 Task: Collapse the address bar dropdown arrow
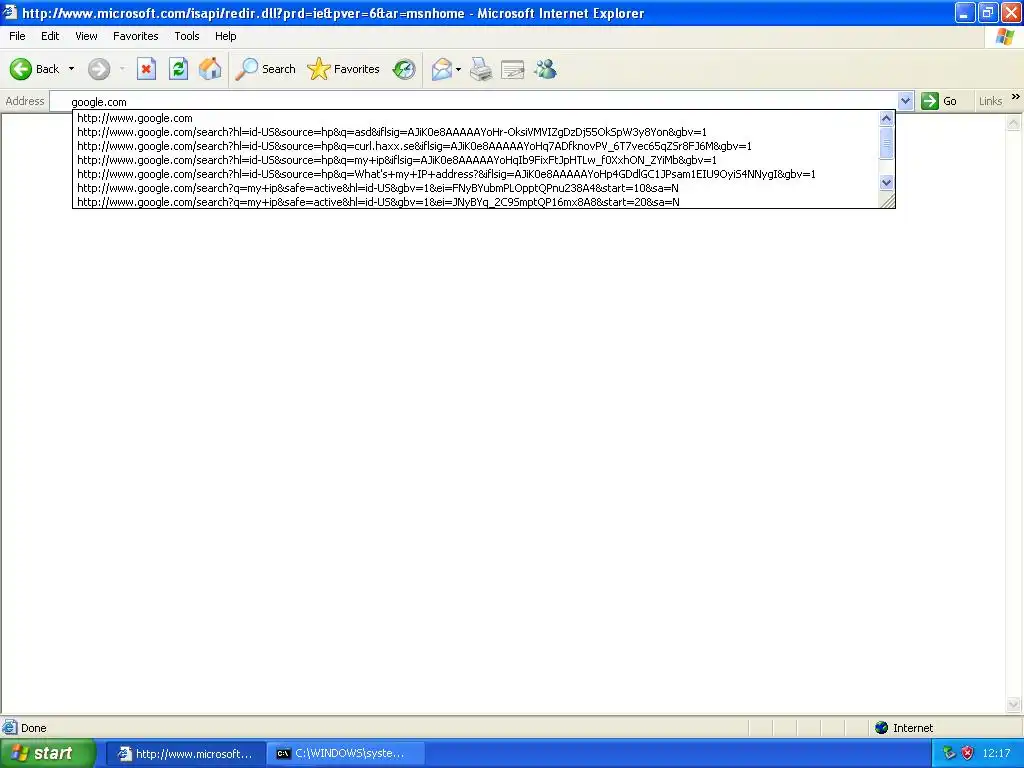[905, 101]
